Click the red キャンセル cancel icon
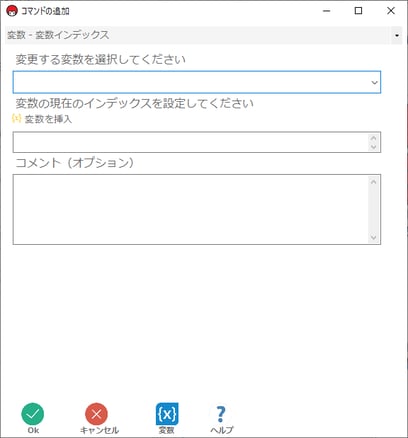This screenshot has width=408, height=438. [x=96, y=414]
